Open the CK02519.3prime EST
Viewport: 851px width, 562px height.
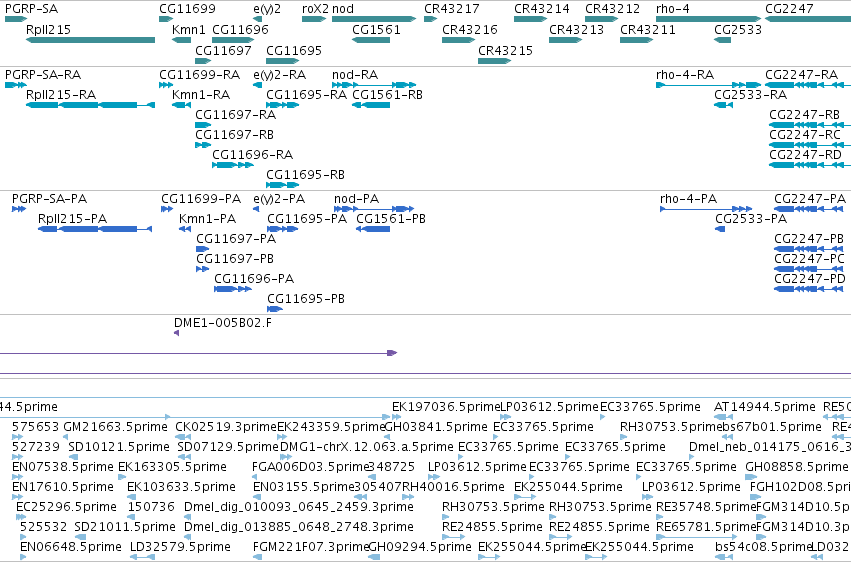[x=183, y=437]
